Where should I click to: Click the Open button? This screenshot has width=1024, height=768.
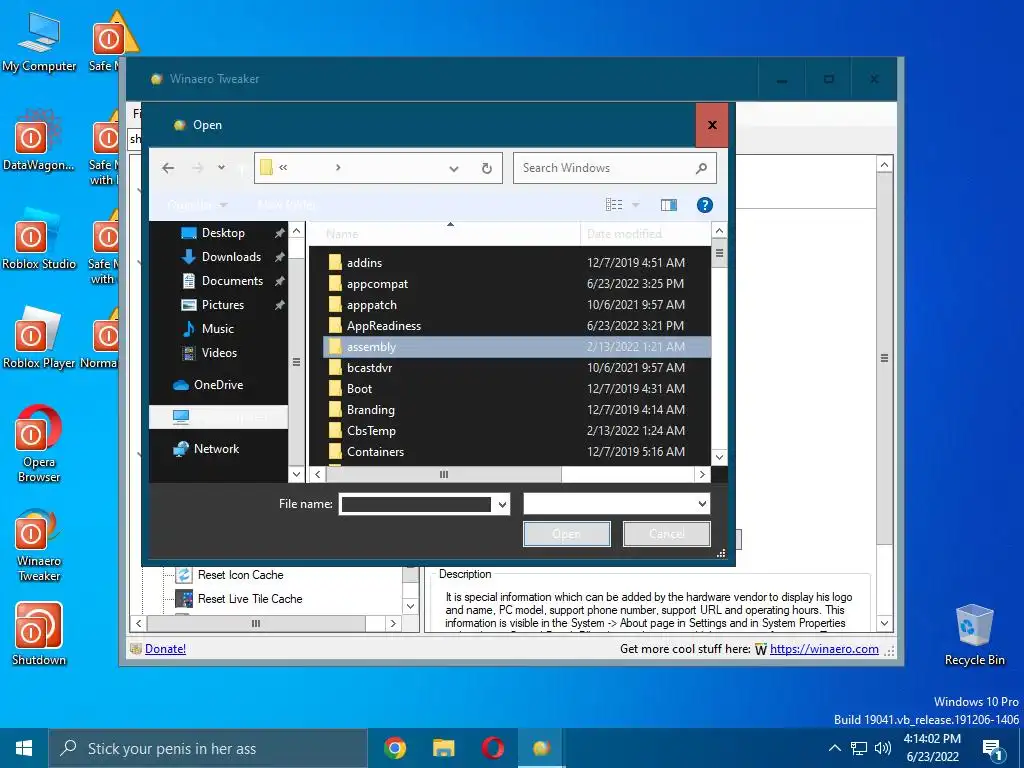[x=567, y=534]
